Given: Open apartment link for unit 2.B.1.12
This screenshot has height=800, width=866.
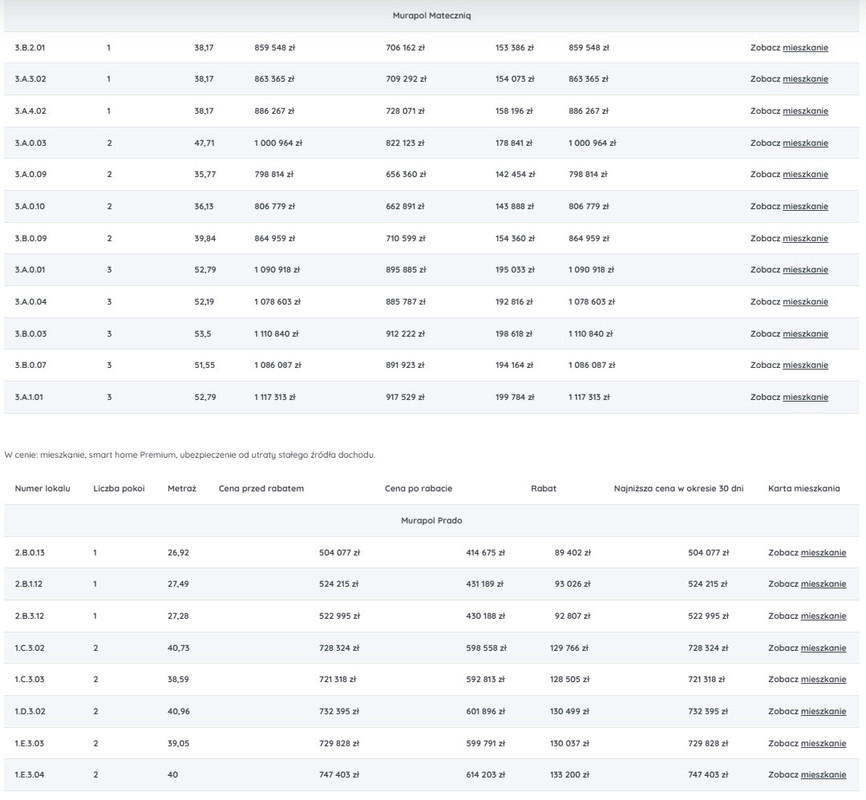Looking at the screenshot, I should 823,584.
